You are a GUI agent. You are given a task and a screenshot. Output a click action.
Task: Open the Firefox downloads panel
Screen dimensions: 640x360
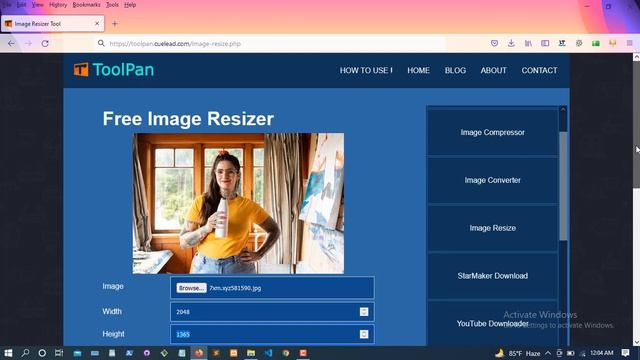pos(511,43)
